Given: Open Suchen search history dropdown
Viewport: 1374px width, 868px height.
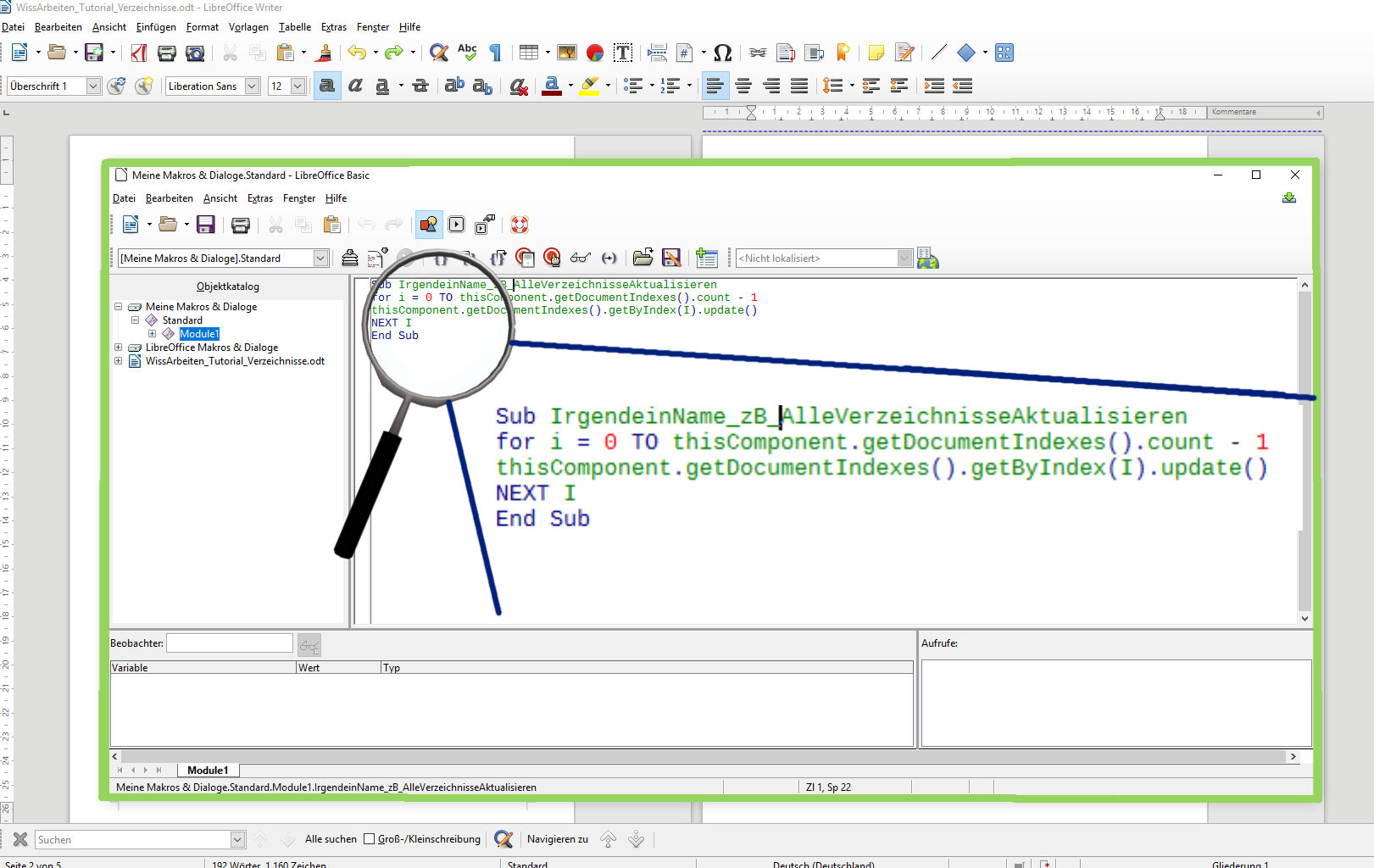Looking at the screenshot, I should (237, 839).
